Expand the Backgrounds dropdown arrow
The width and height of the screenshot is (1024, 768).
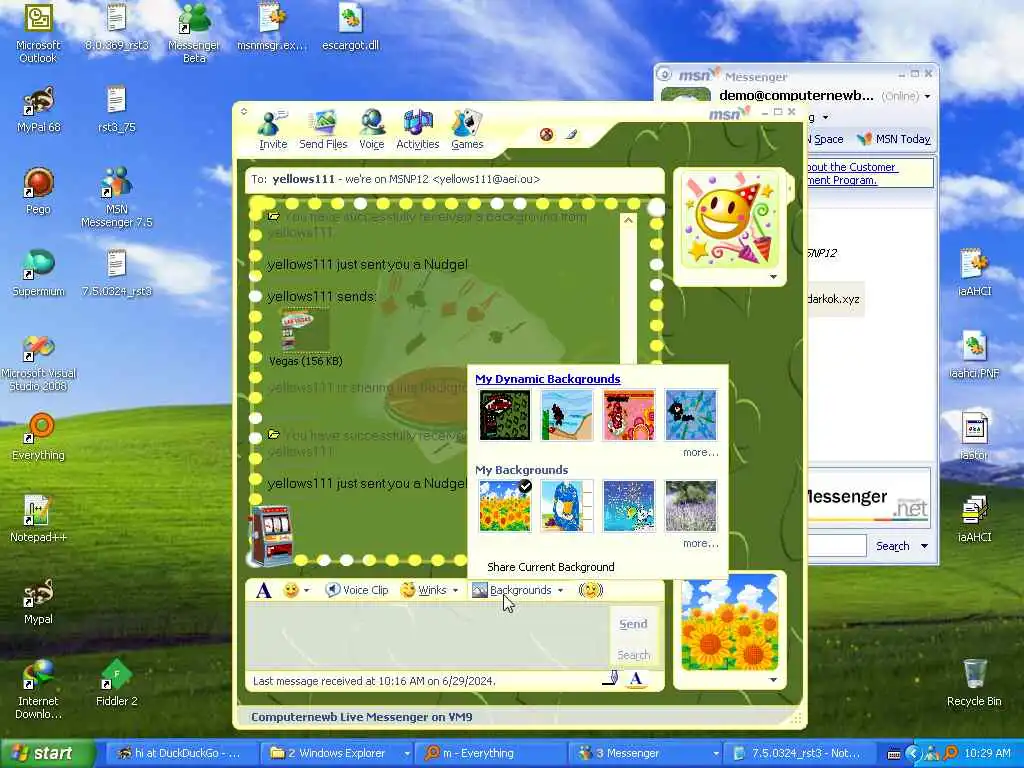560,590
